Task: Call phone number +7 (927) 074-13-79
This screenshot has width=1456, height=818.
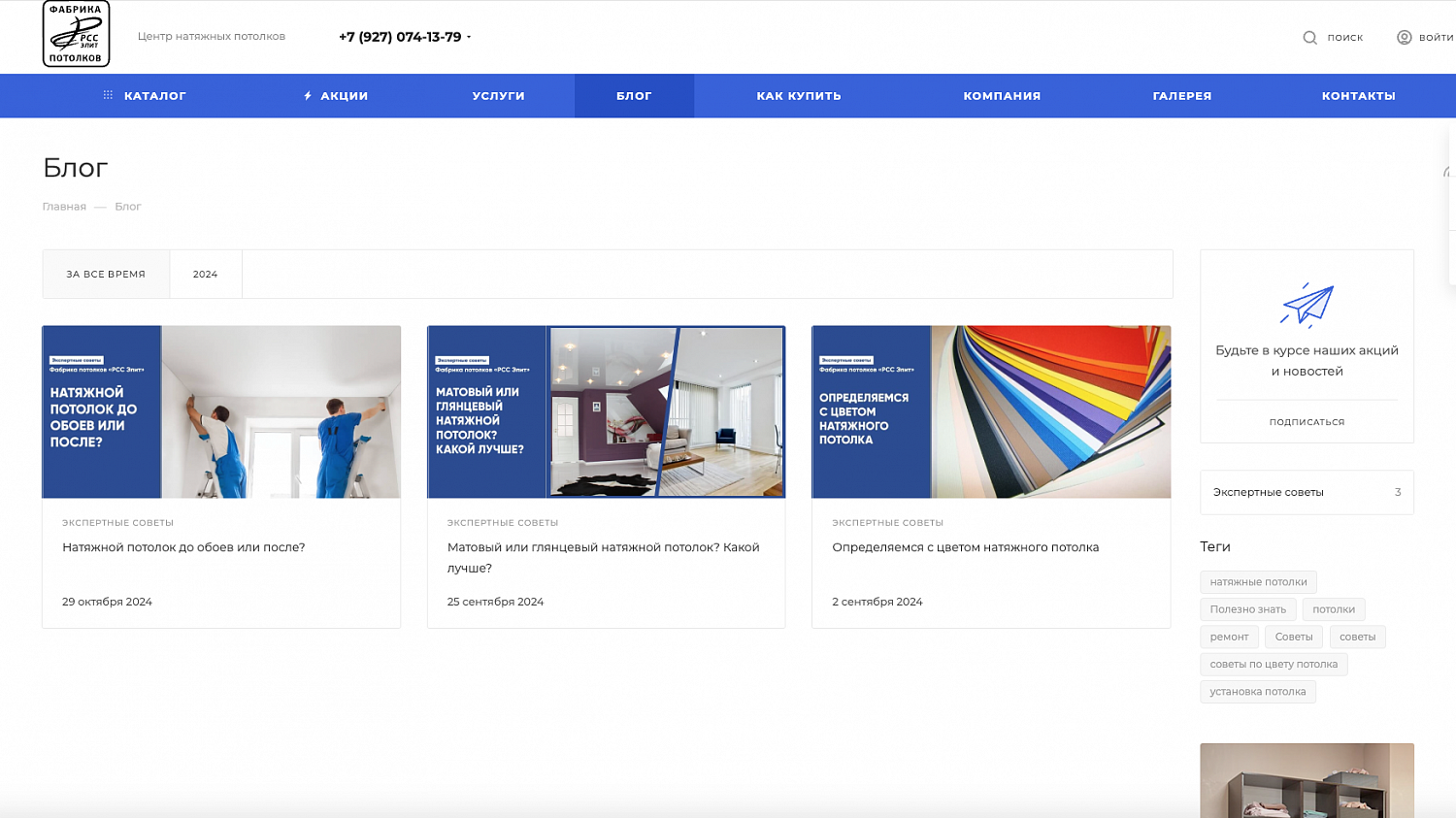Action: click(x=400, y=37)
